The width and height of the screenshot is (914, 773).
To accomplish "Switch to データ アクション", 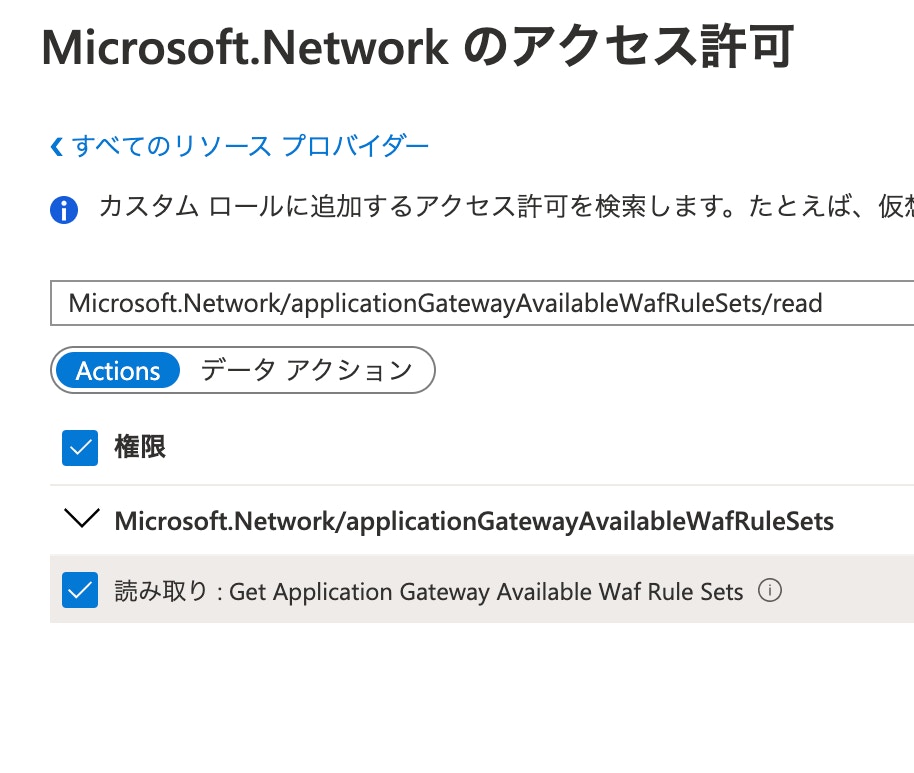I will (306, 371).
